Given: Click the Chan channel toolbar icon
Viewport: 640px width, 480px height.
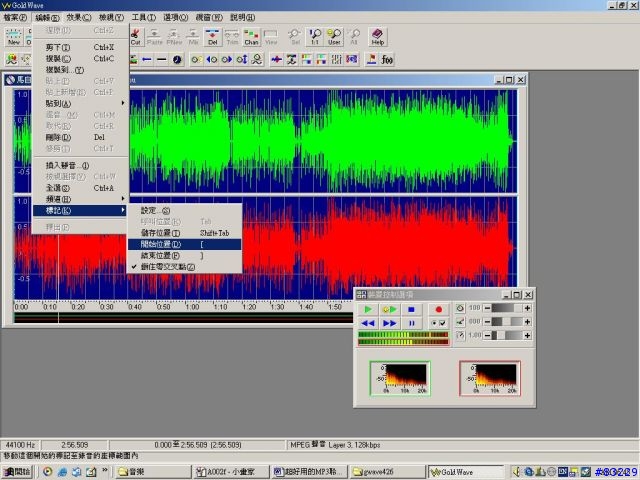Looking at the screenshot, I should [x=251, y=37].
